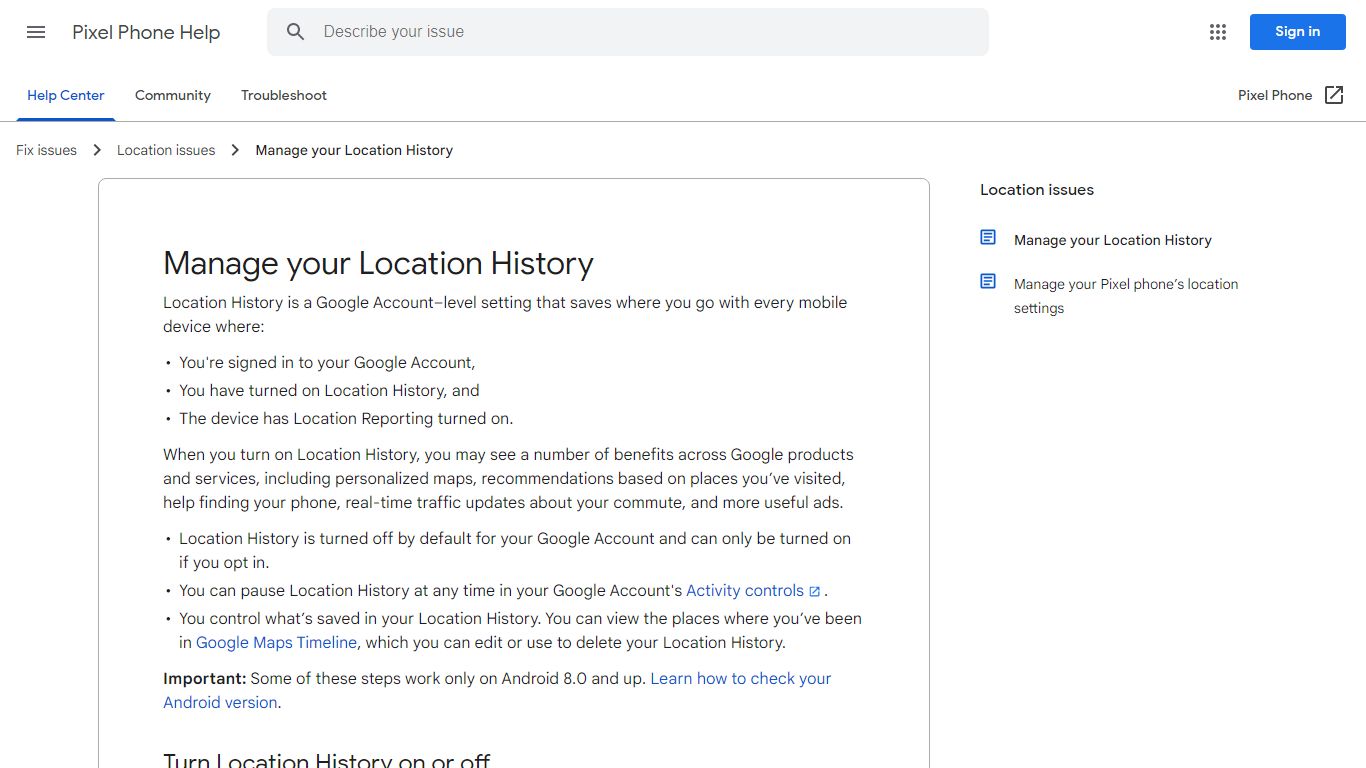This screenshot has height=768, width=1366.
Task: Open the hamburger main menu
Action: [x=36, y=32]
